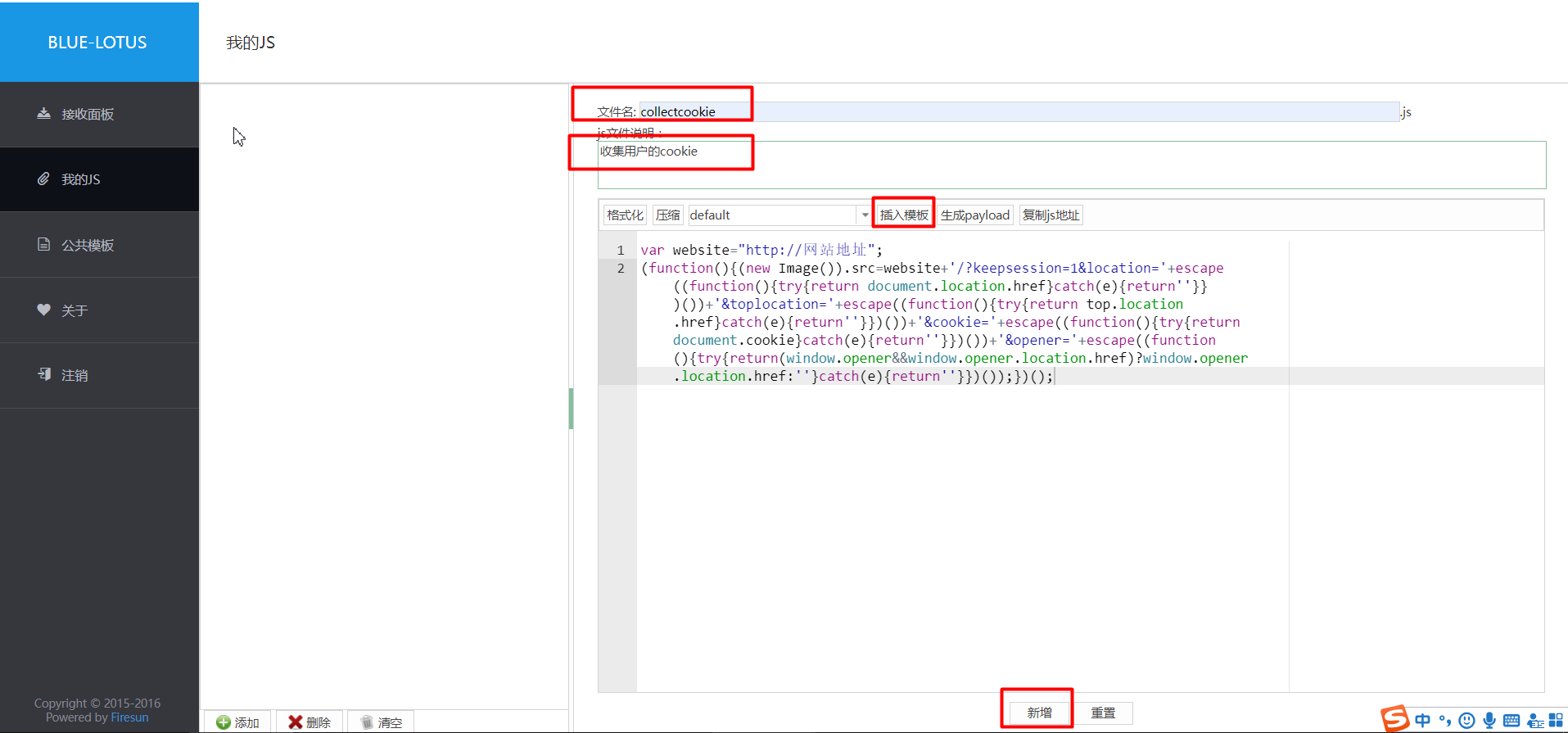Screen dimensions: 1568x733
Task: Click line 1 of the code editor
Action: click(x=761, y=250)
